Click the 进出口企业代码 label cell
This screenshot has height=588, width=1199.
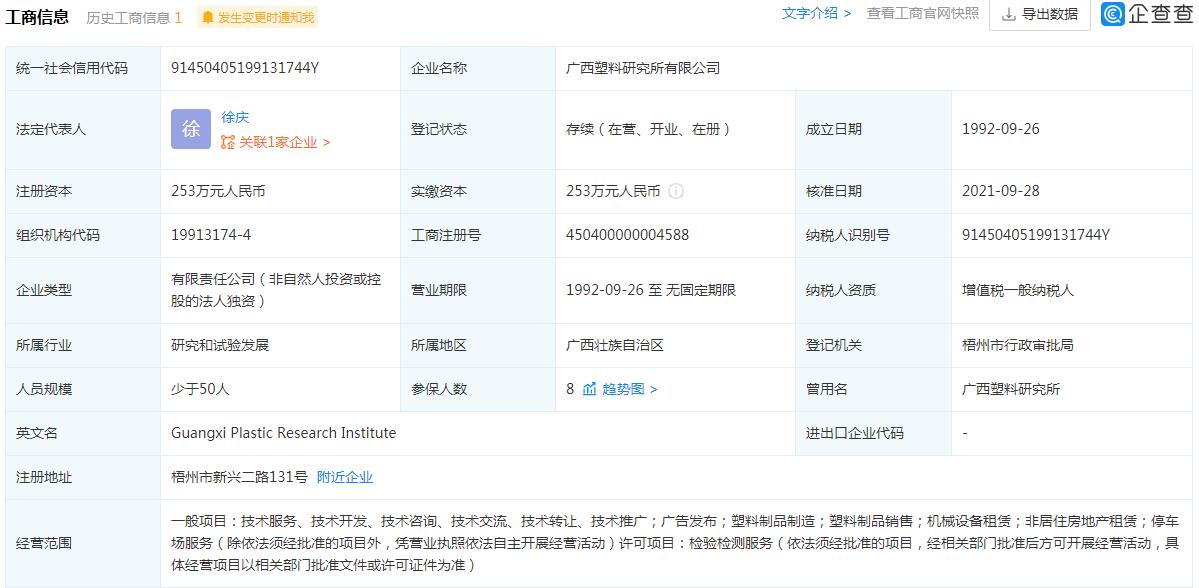click(x=873, y=433)
